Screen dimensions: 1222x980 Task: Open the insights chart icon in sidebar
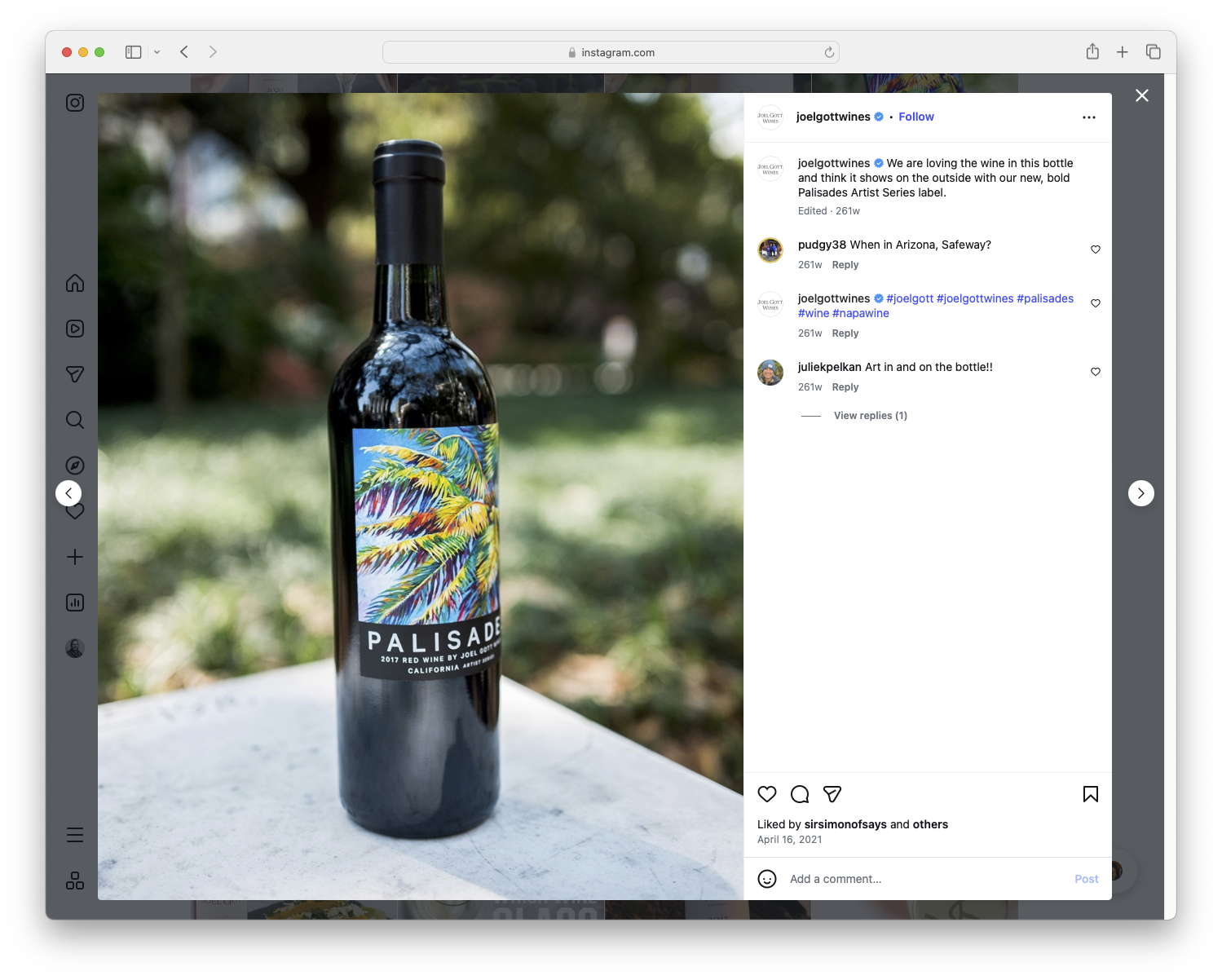pyautogui.click(x=74, y=602)
